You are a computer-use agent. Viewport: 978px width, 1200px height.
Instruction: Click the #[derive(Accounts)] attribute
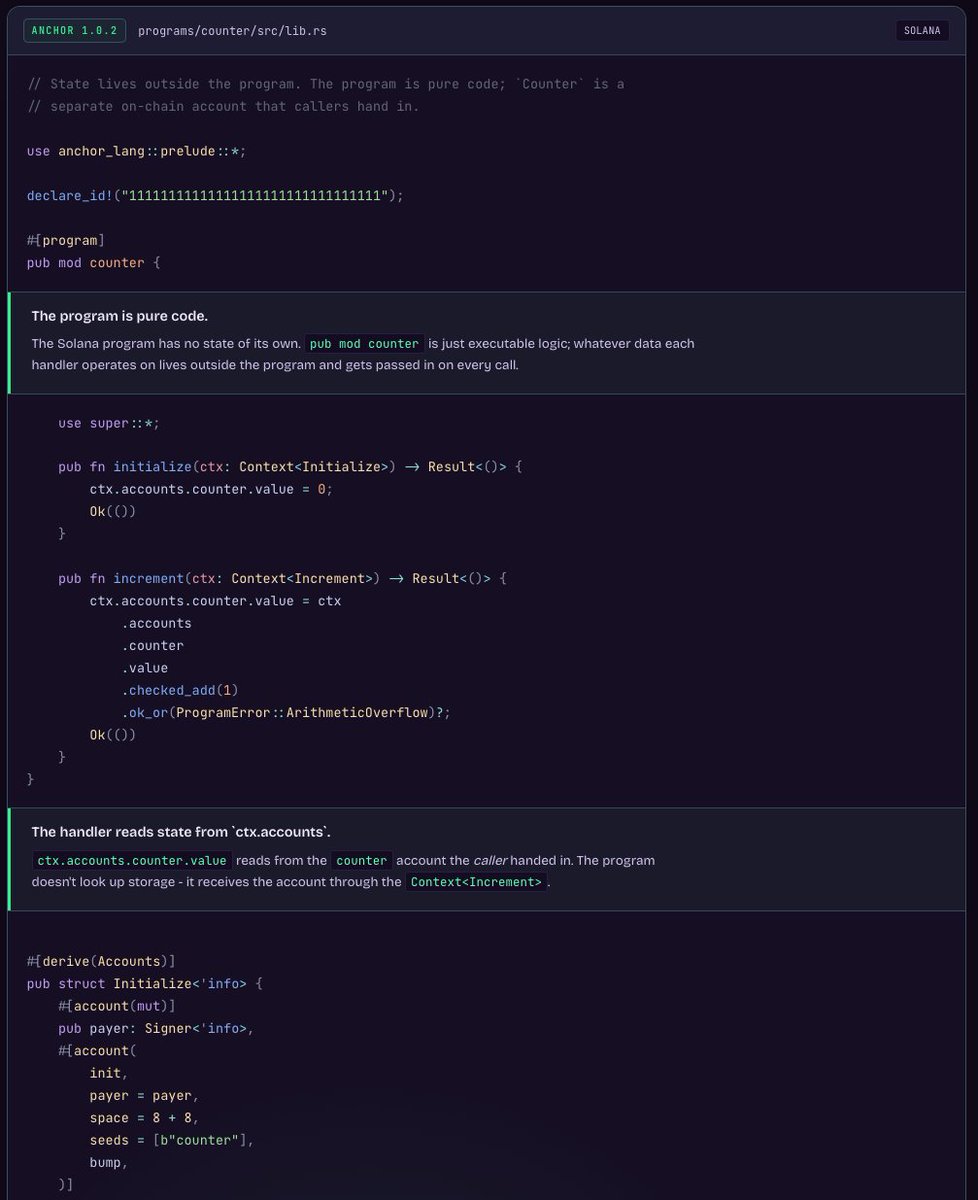coord(101,961)
